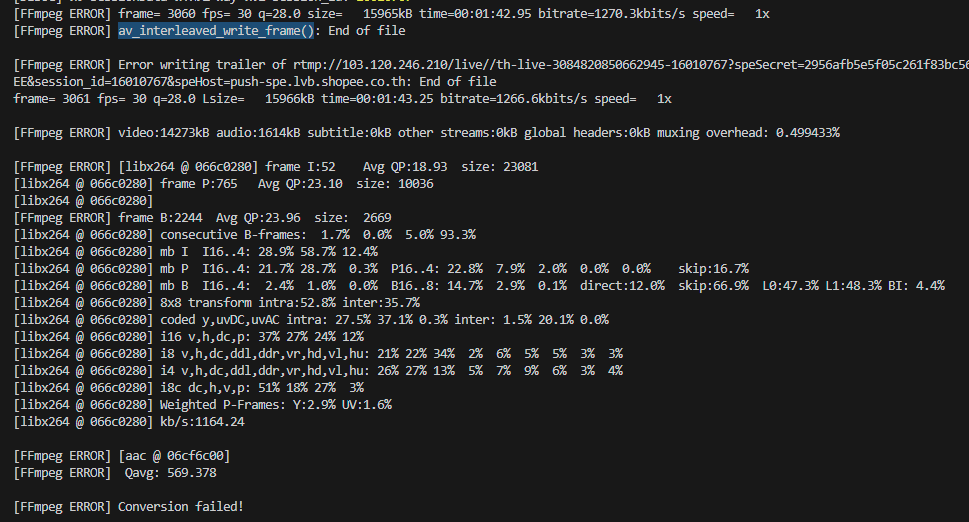Viewport: 969px width, 522px height.
Task: Click the '8x8 transform intra:52.8%' line
Action: [x=217, y=303]
